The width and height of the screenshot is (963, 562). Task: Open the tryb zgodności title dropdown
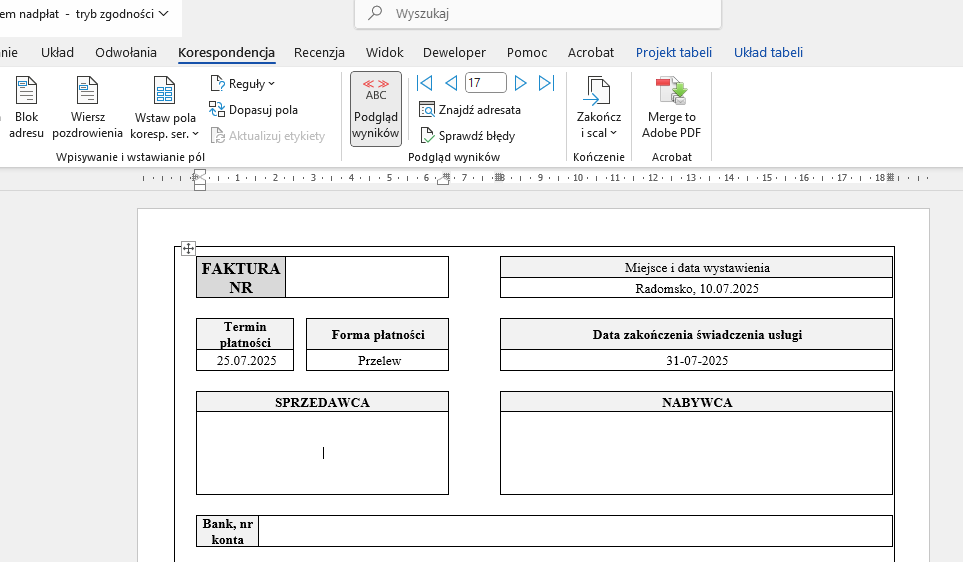(163, 14)
